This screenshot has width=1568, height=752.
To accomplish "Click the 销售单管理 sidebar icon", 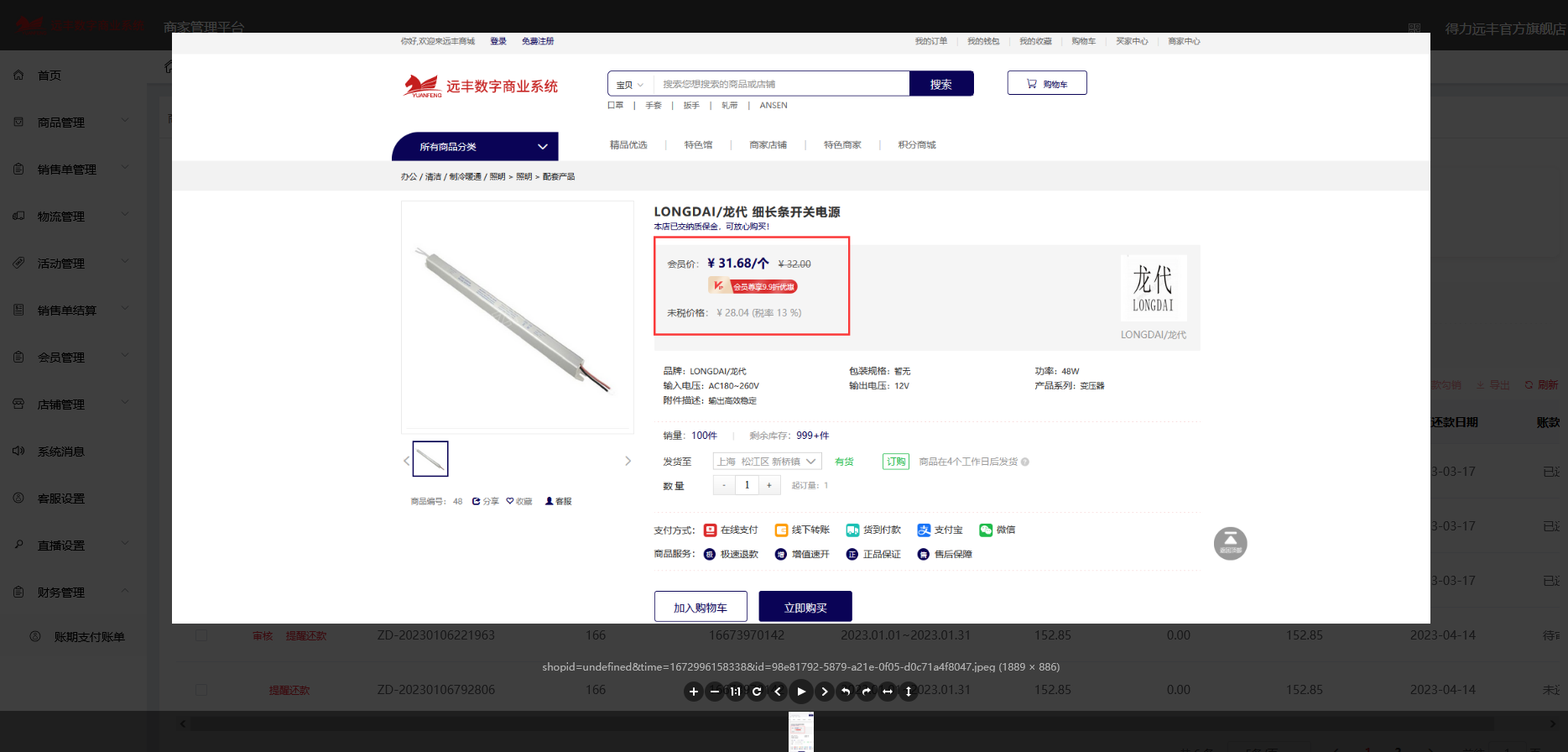I will click(x=18, y=169).
